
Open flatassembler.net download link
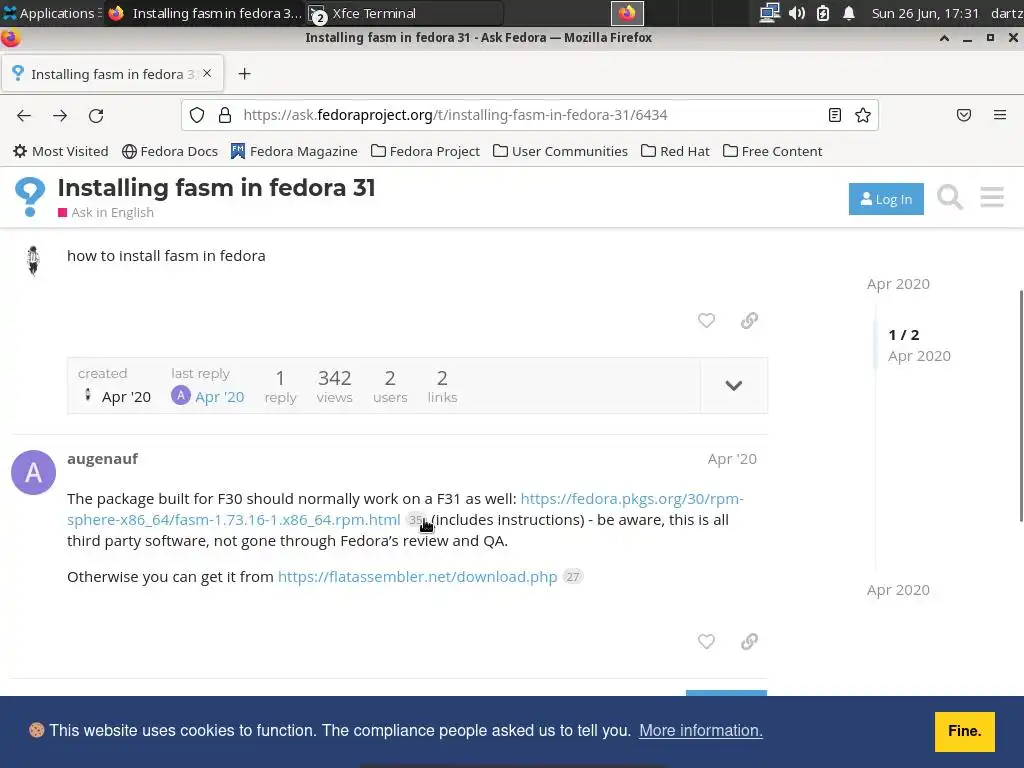(x=417, y=577)
